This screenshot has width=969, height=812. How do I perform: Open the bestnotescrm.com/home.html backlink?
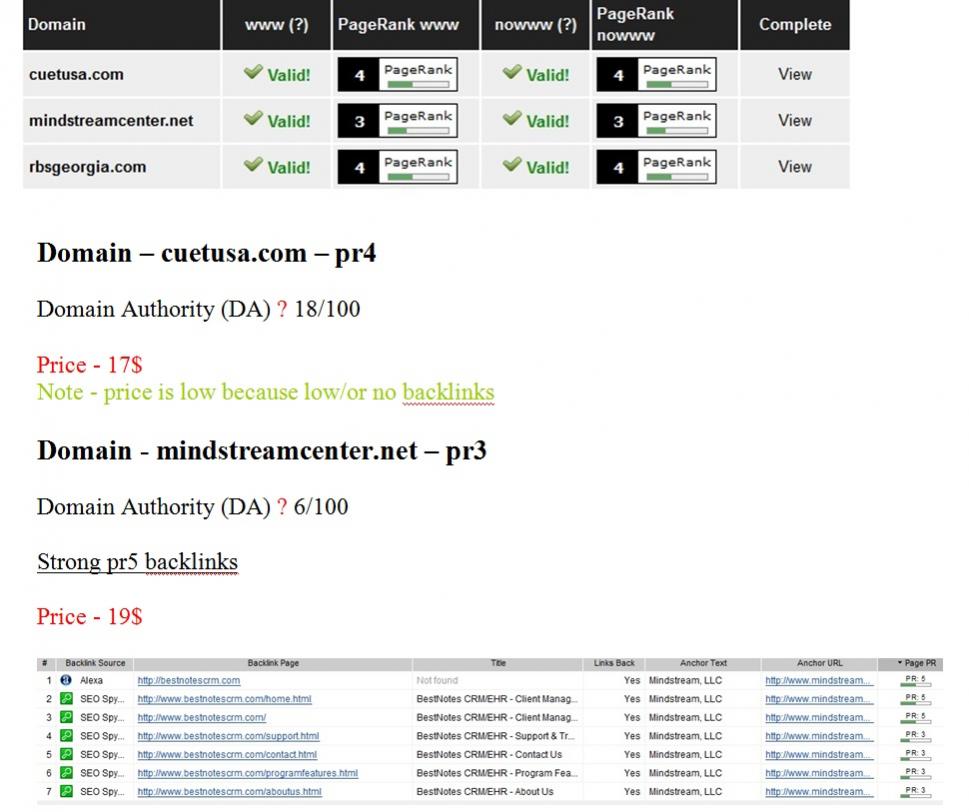coord(224,699)
